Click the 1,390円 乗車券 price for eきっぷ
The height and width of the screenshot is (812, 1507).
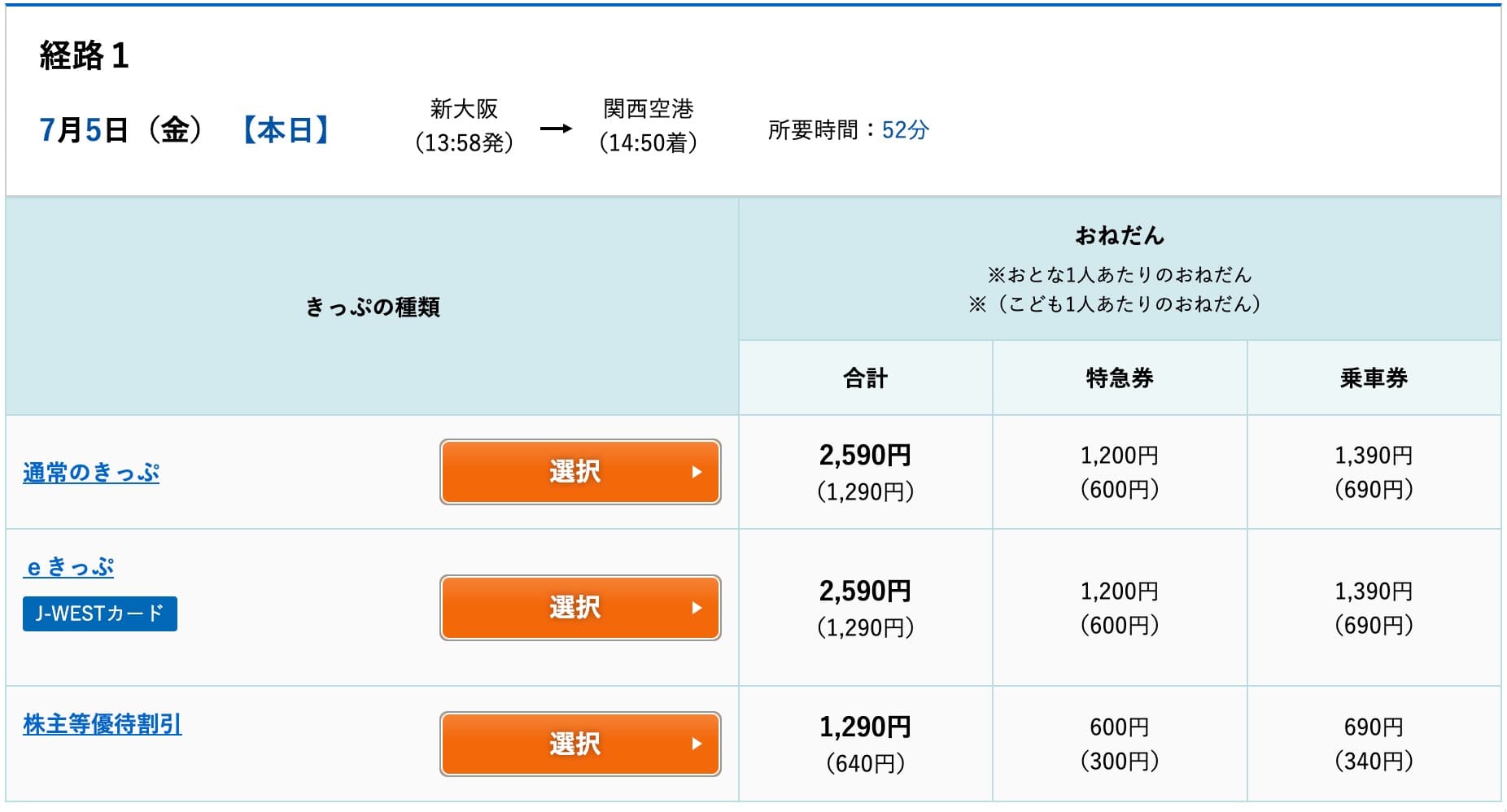1374,592
